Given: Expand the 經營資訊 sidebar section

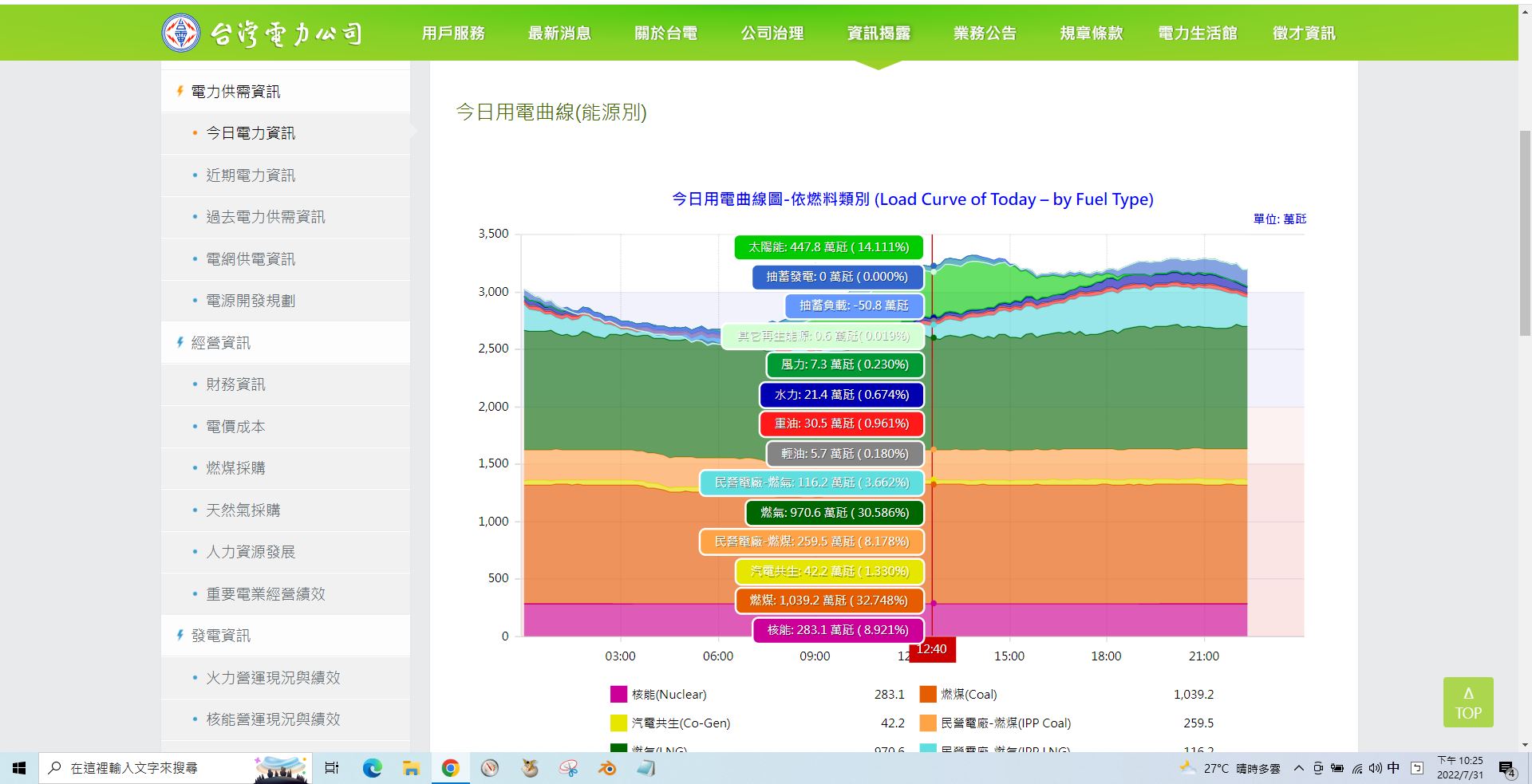Looking at the screenshot, I should (286, 343).
